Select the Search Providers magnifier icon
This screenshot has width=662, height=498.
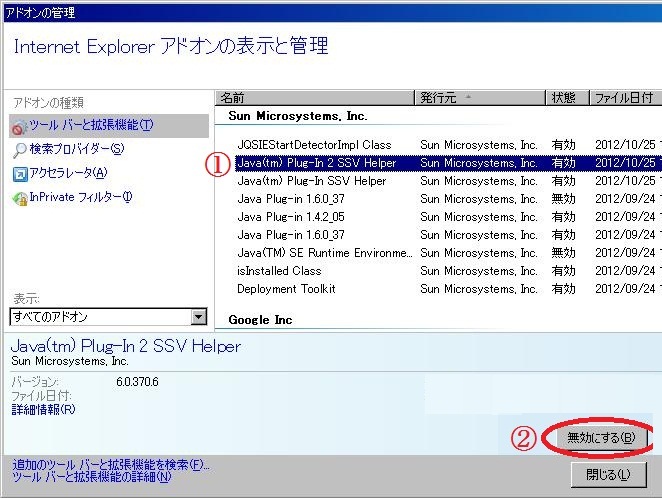[20, 149]
